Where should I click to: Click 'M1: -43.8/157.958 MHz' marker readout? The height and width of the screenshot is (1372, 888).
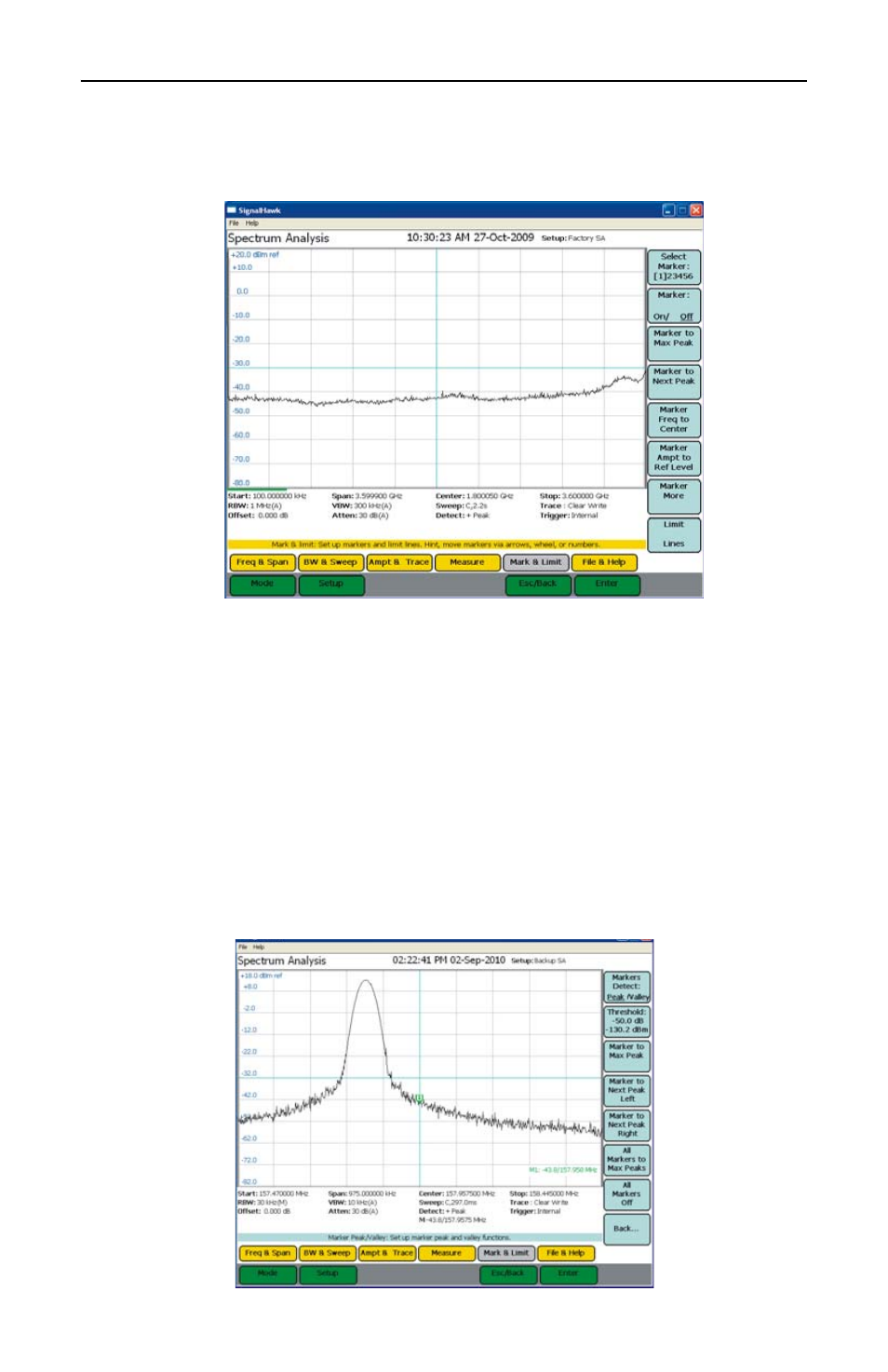(x=563, y=1170)
